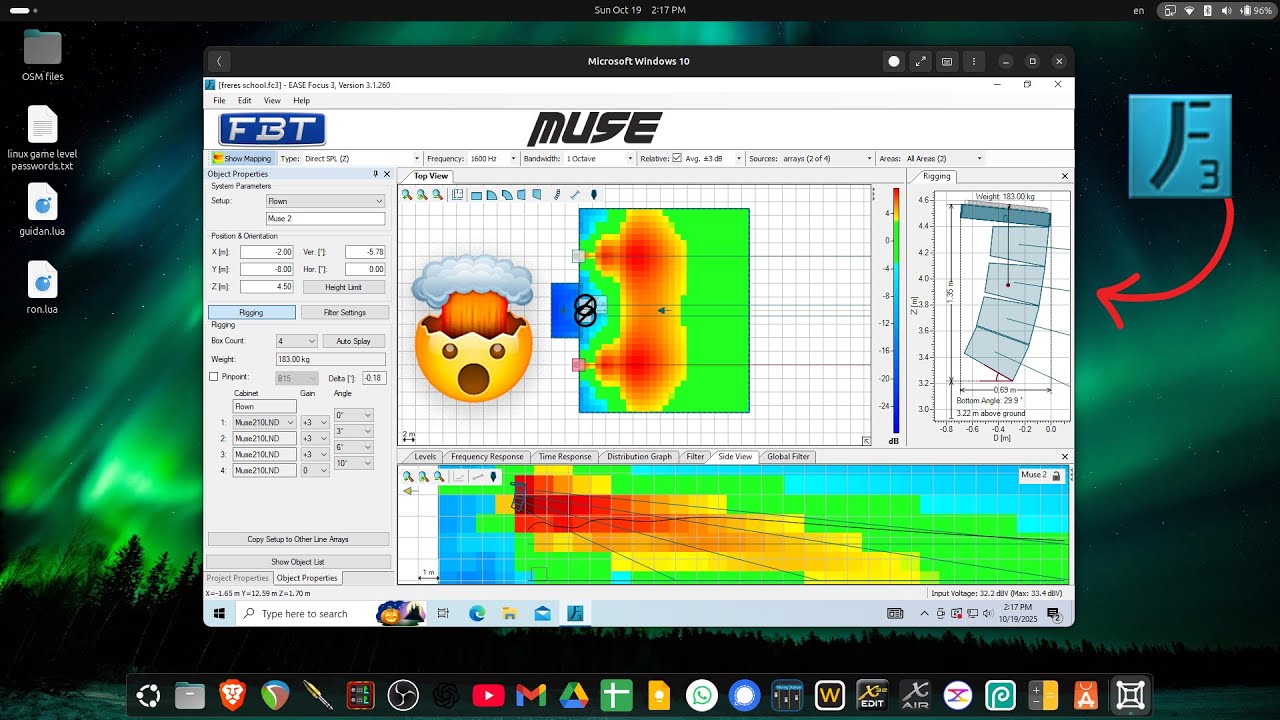Click the Show Object List button
The width and height of the screenshot is (1280, 720).
298,562
